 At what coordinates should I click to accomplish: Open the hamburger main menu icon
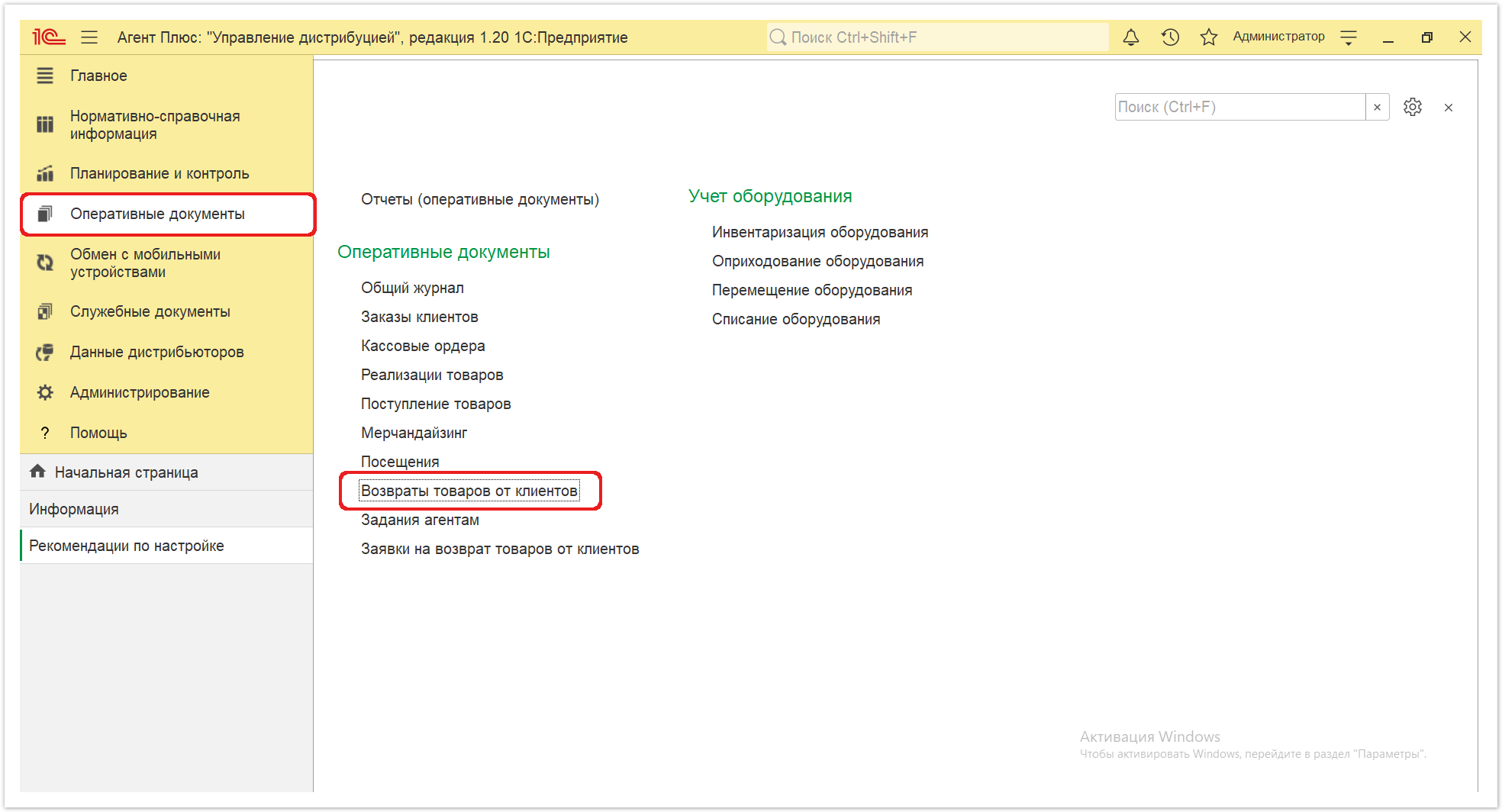[x=89, y=37]
